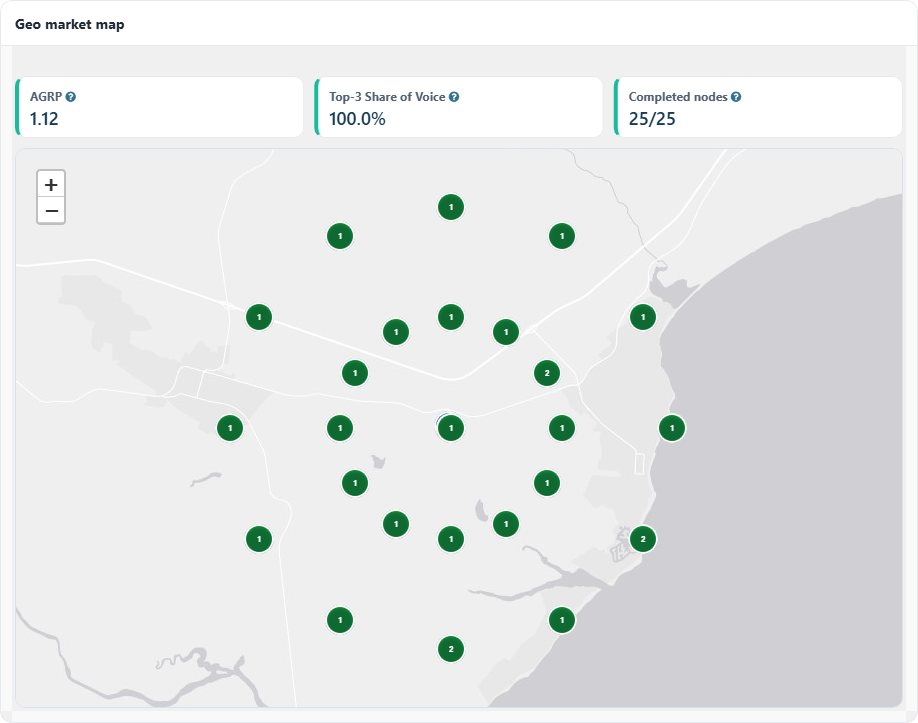
Task: Zoom in on the map with plus button
Action: pos(51,184)
